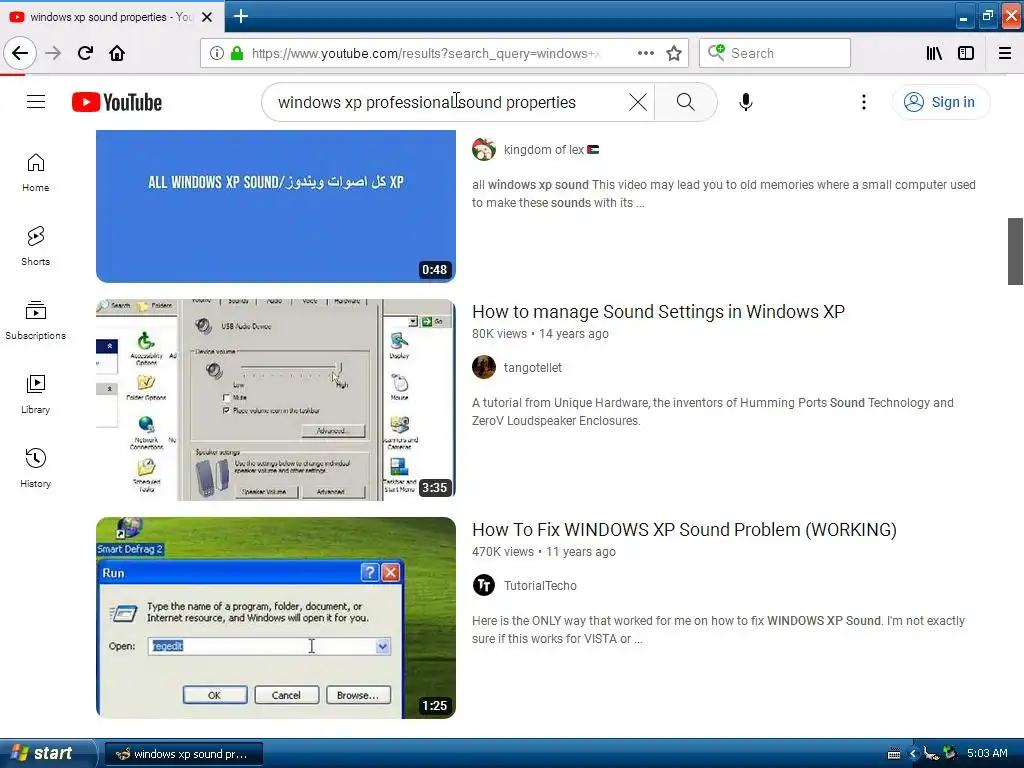Click the page vertical scrollbar thumb
Screen dimensions: 1024x768
point(1015,251)
